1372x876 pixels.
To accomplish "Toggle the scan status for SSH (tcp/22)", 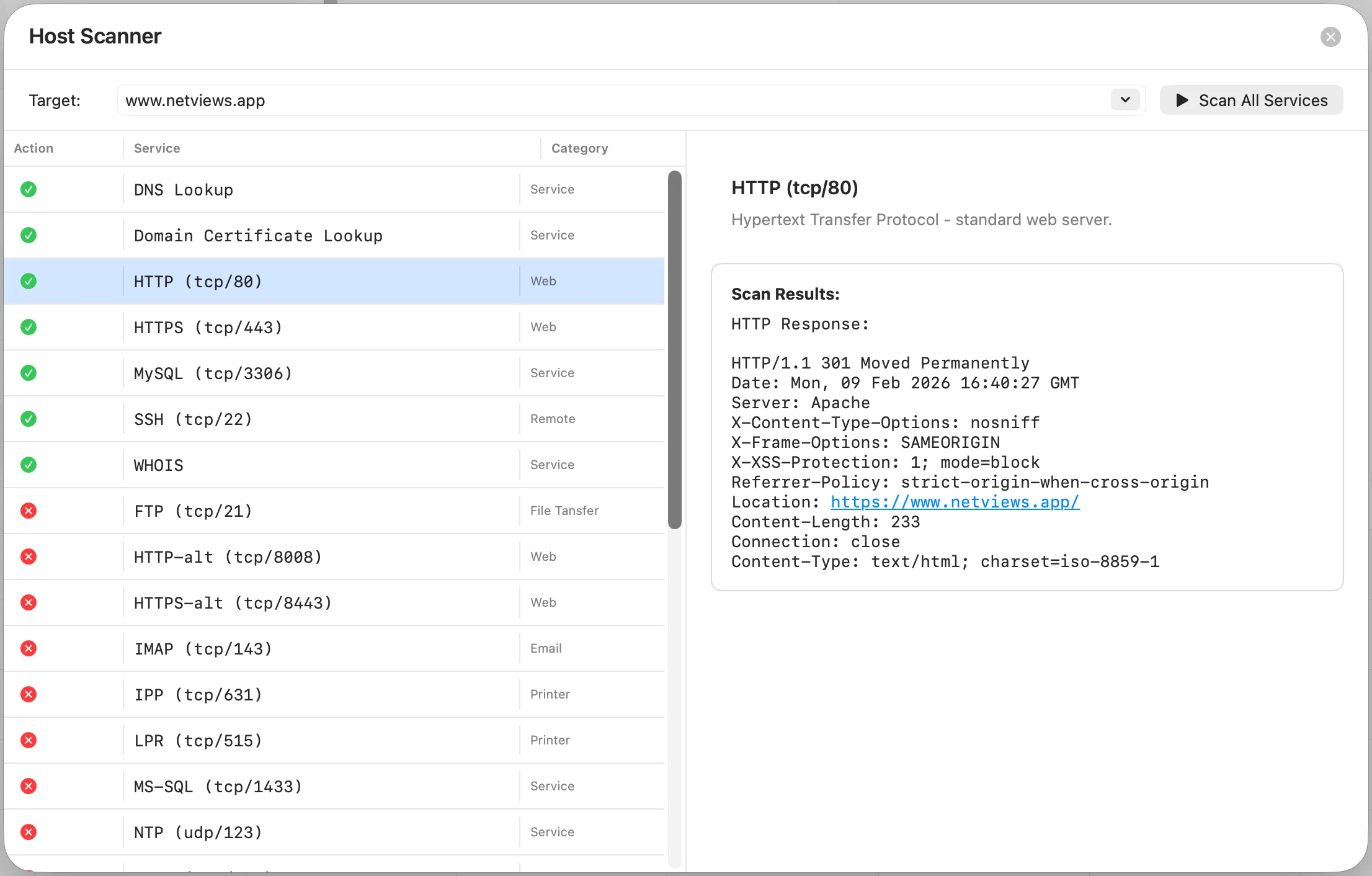I will [29, 419].
